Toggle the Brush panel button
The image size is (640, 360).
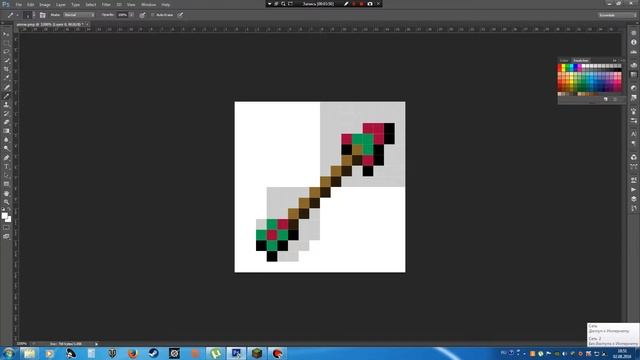pos(42,15)
